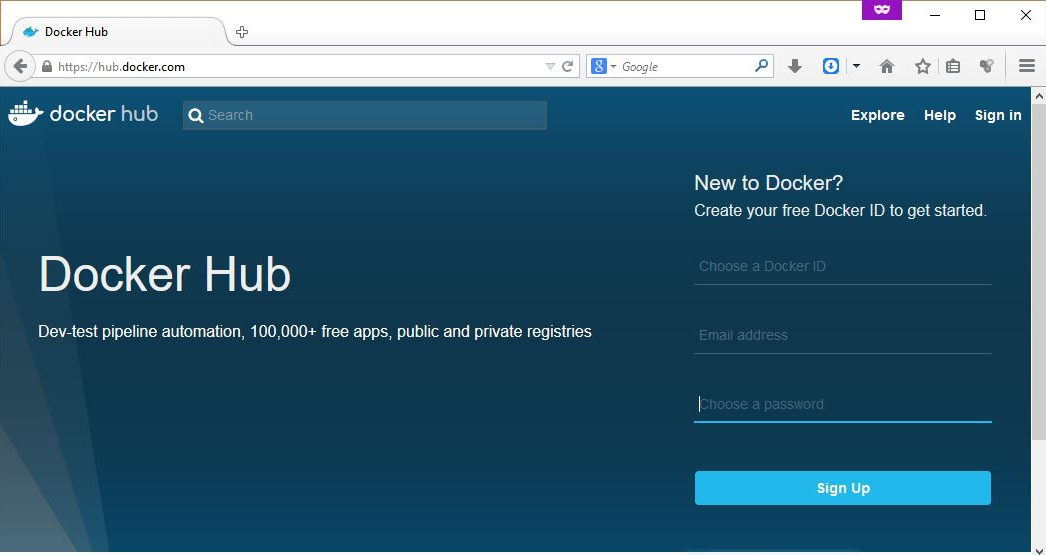This screenshot has width=1046, height=555.
Task: Expand the search engine selector dropdown
Action: (604, 67)
